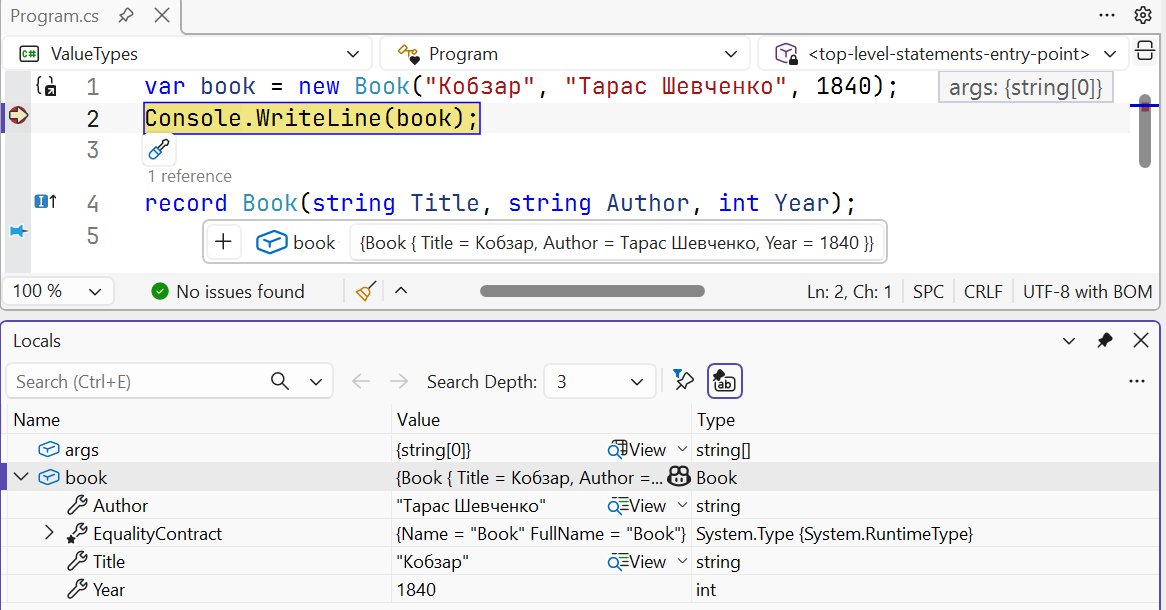Click the screwdriver quick actions icon

coord(158,150)
